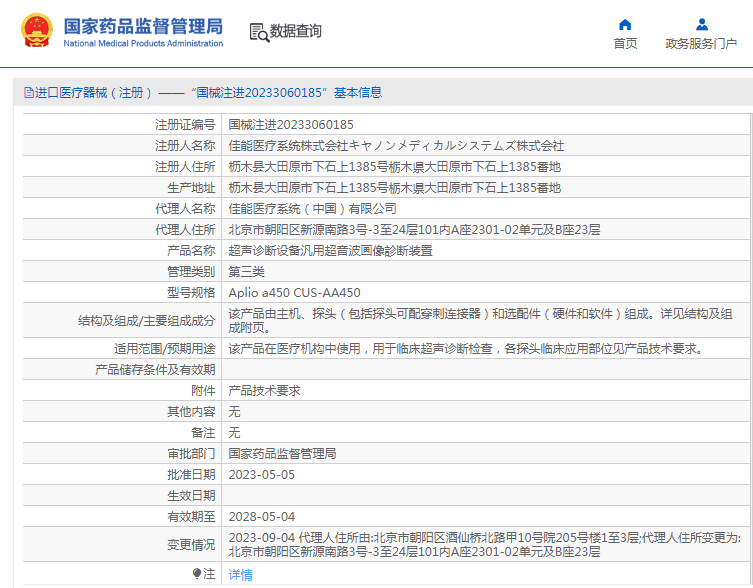The image size is (753, 588).
Task: Select 国家药品监督管理局 in 审批部门 row
Action: 282,453
